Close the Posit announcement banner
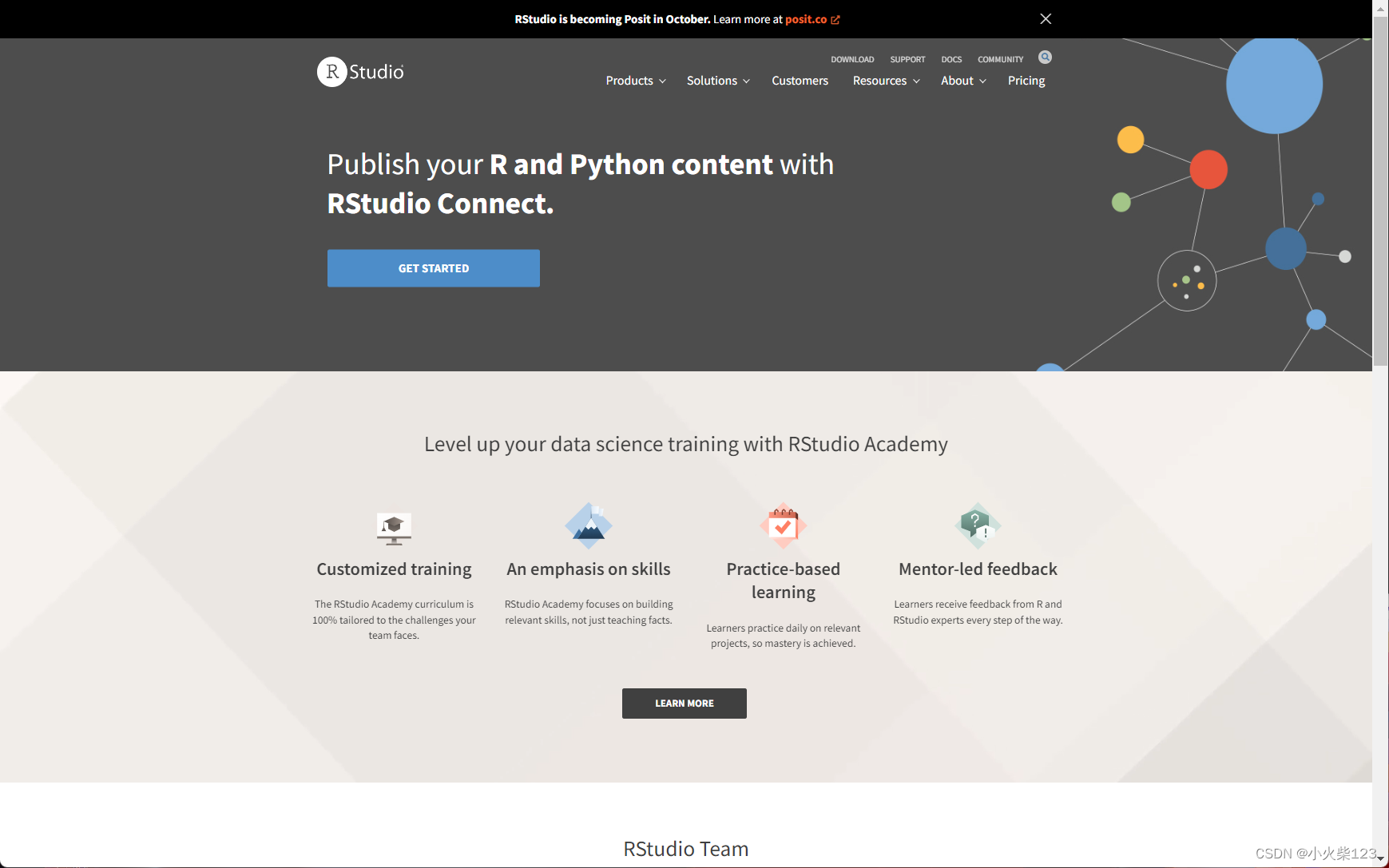Image resolution: width=1389 pixels, height=868 pixels. tap(1046, 19)
